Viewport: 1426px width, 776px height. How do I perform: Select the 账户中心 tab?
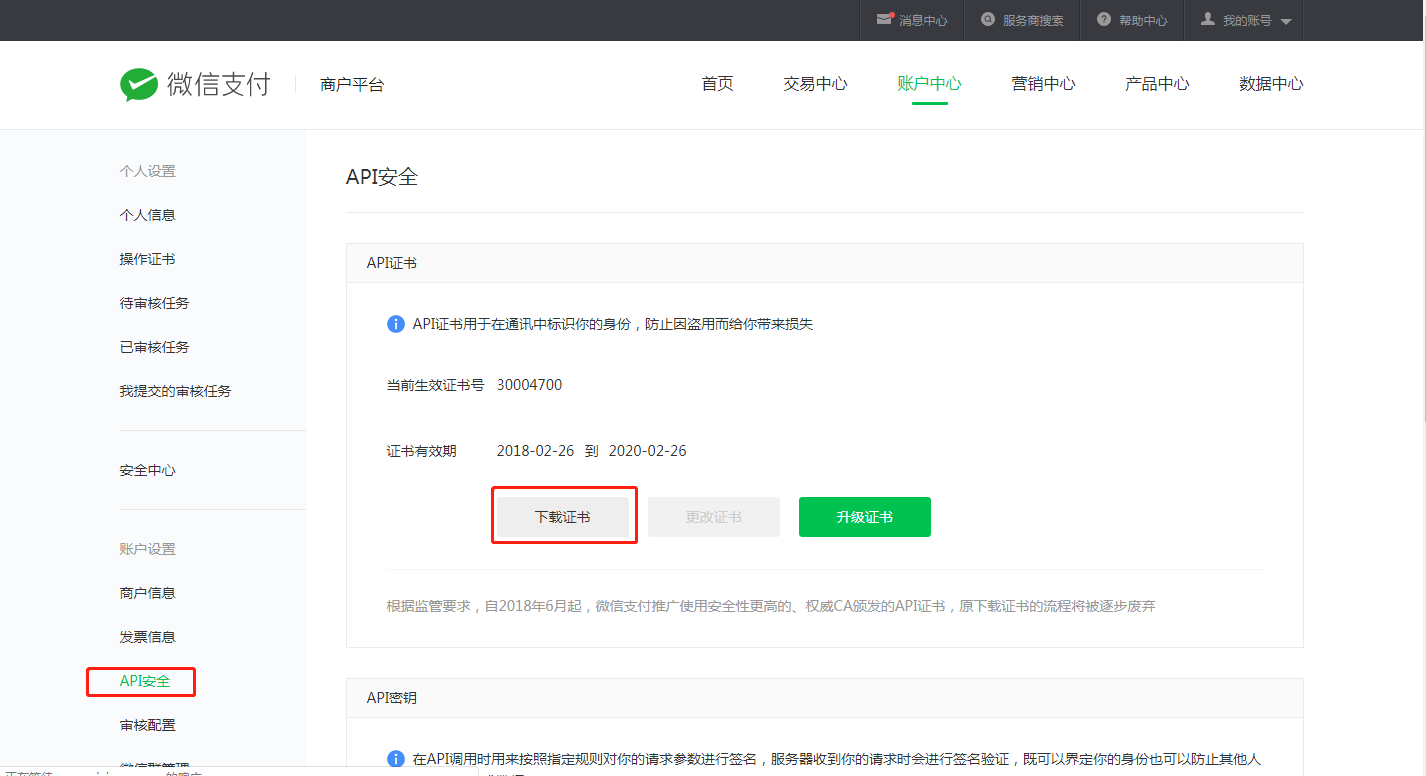929,84
